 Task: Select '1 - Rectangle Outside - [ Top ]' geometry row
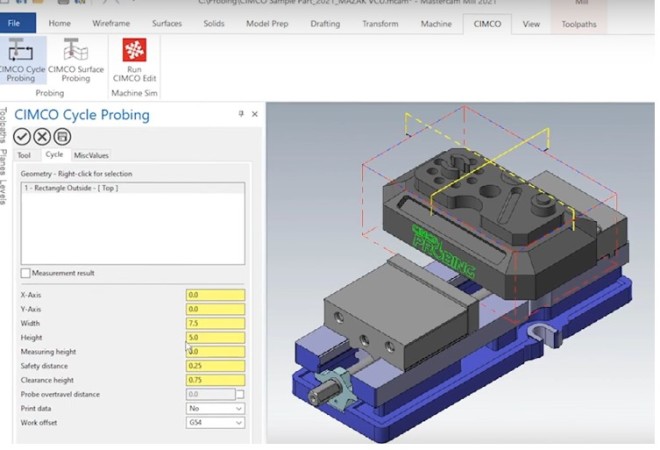133,188
